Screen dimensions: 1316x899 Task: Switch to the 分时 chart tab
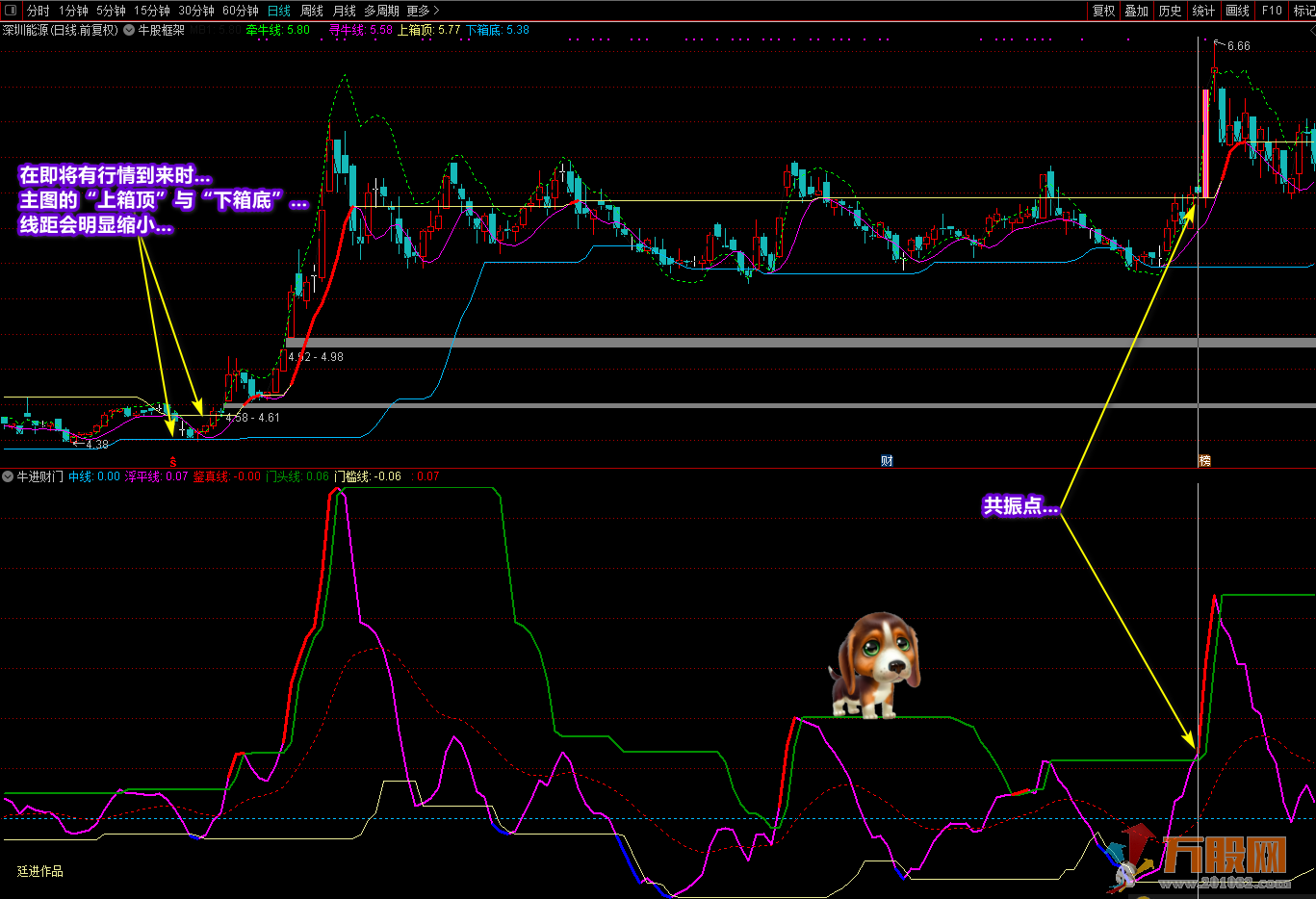[38, 11]
